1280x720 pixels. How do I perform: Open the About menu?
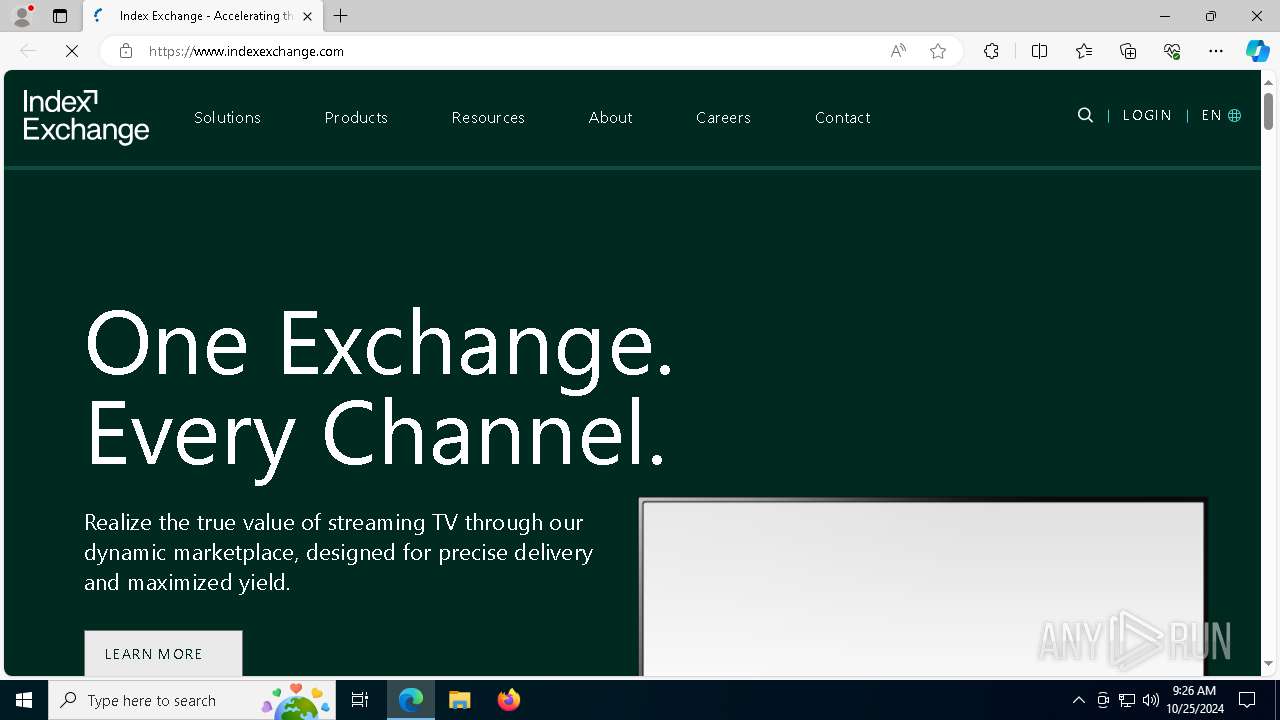pos(610,117)
